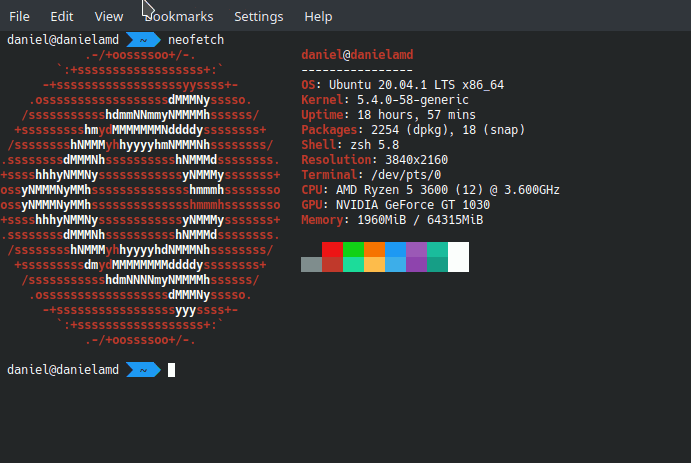691x463 pixels.
Task: Open the Help menu
Action: pos(318,17)
